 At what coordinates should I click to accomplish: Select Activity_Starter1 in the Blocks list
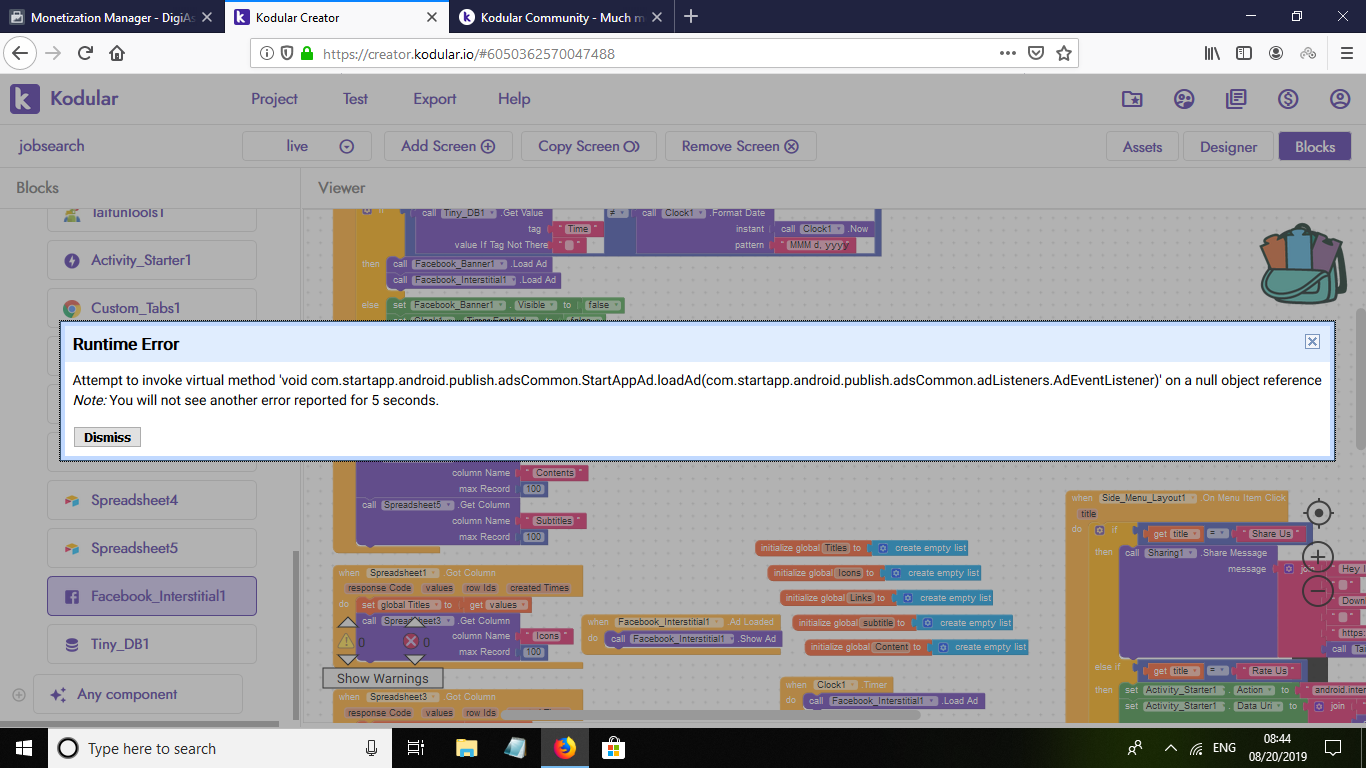click(x=152, y=260)
